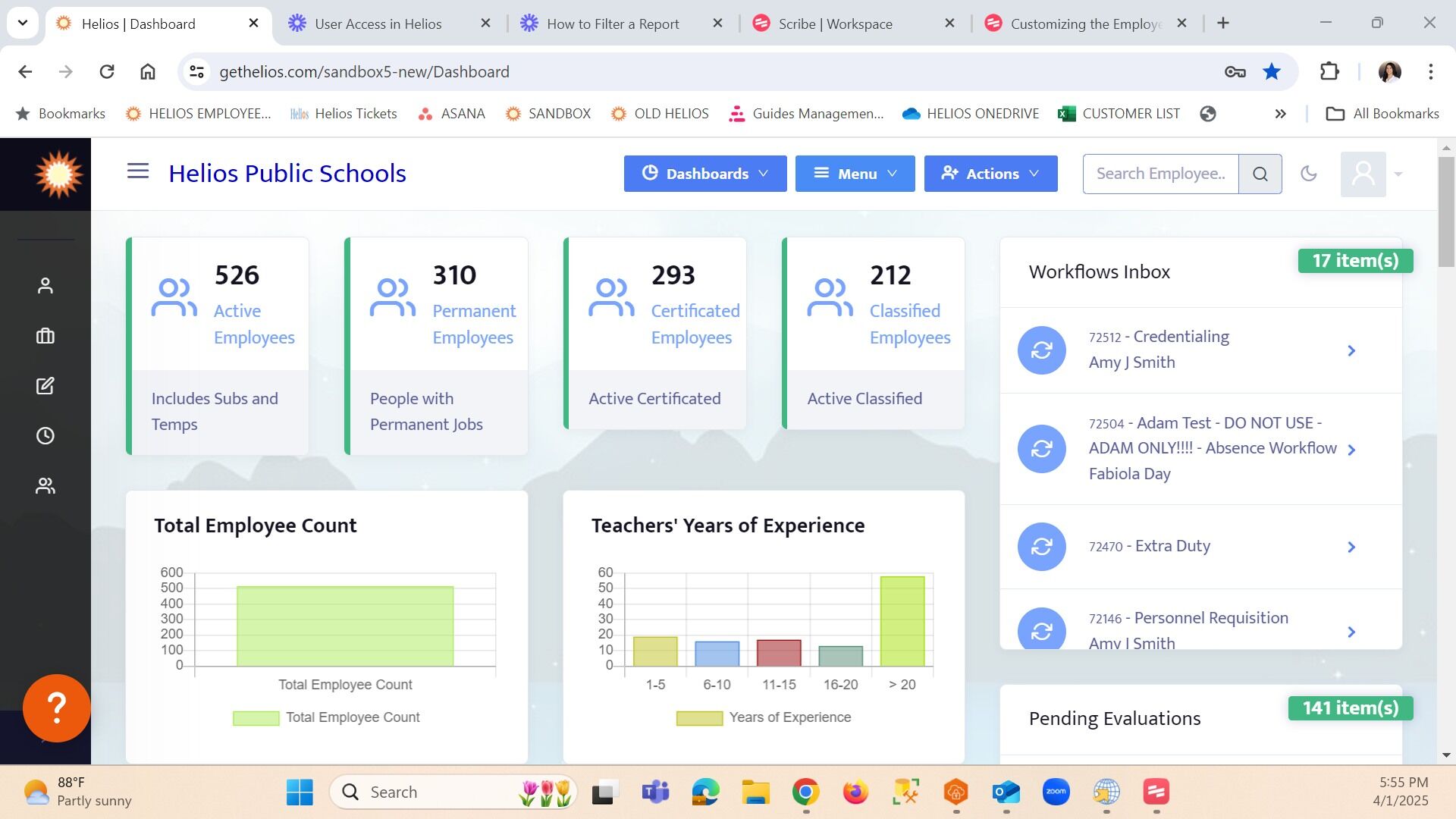
Task: Click the Search Employee input field
Action: [1160, 174]
